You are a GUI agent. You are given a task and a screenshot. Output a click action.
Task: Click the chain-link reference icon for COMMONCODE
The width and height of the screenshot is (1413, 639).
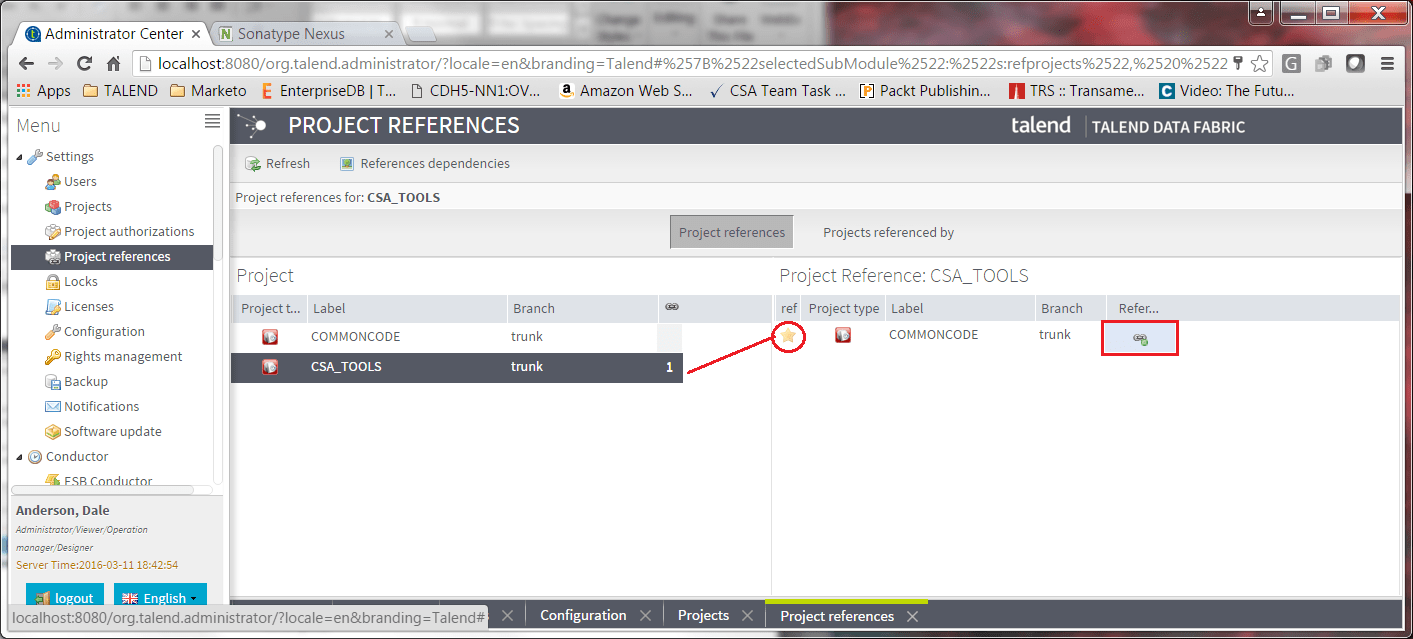click(1139, 338)
